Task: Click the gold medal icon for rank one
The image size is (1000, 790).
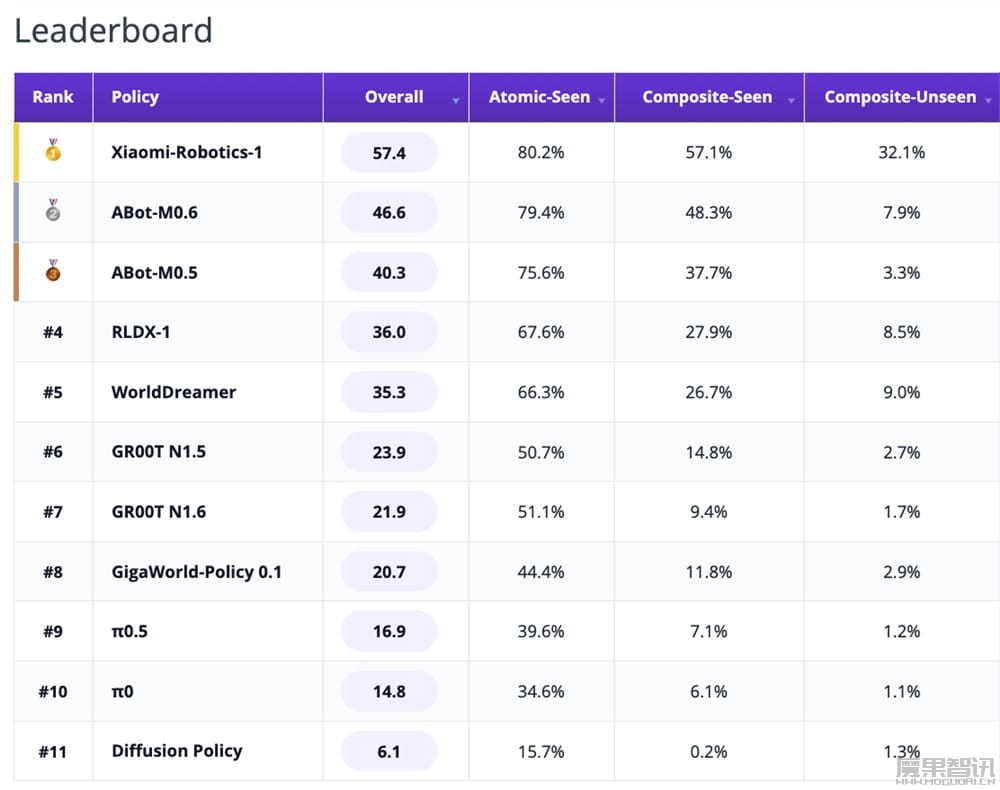Action: (x=53, y=150)
